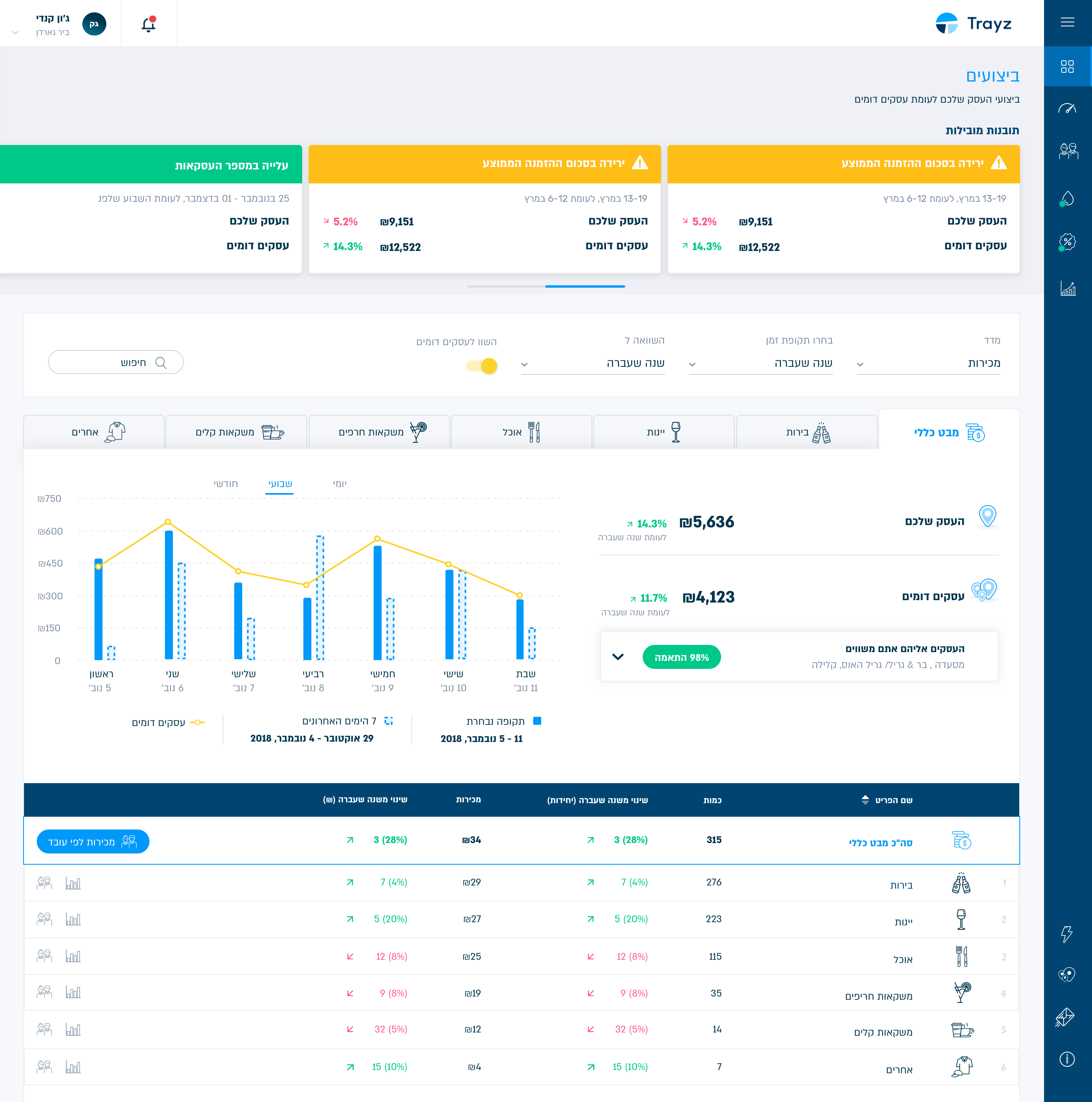Select the חודשי monthly chart view

pyautogui.click(x=225, y=484)
